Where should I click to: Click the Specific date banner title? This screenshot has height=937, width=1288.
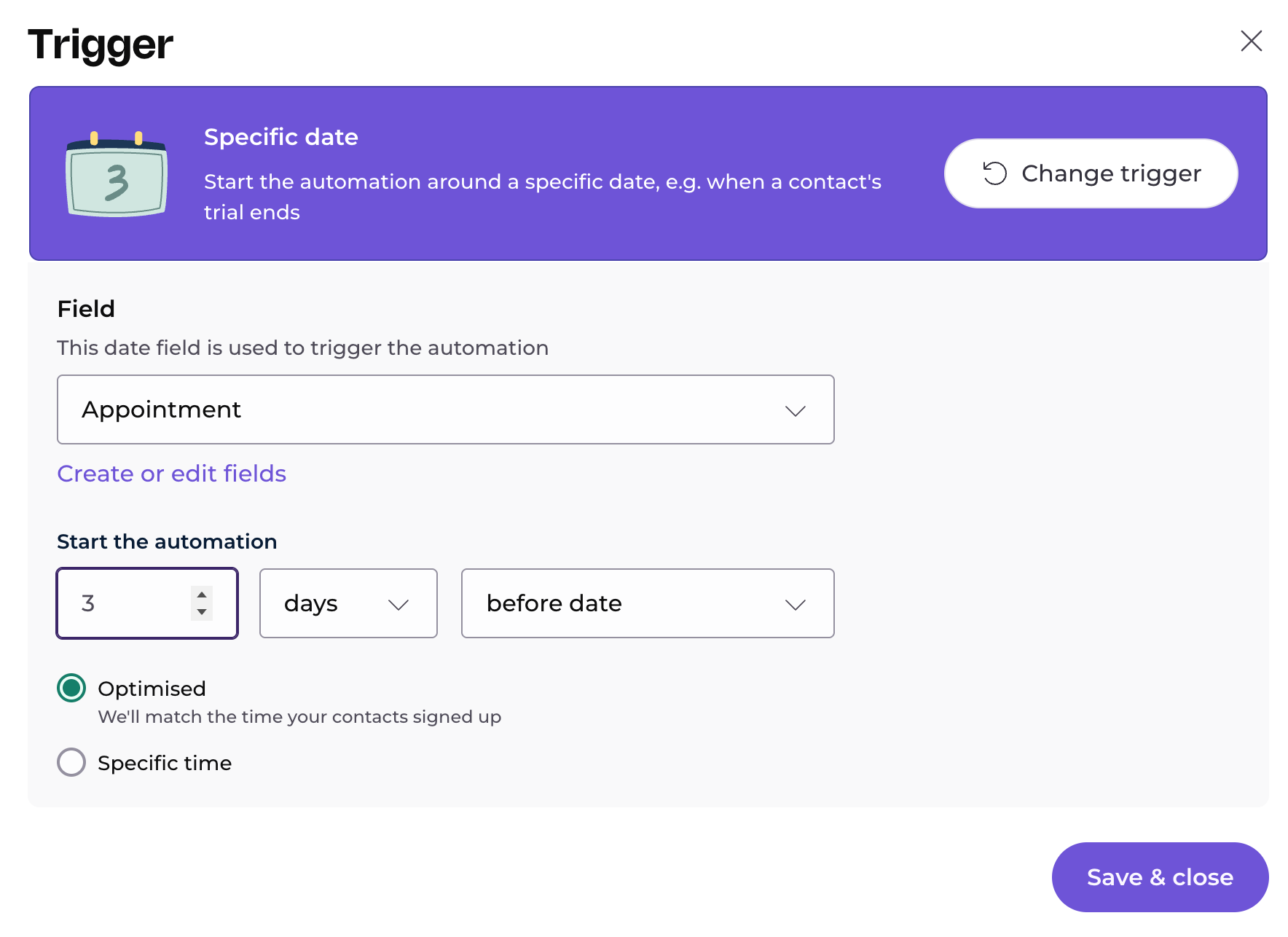pos(280,137)
